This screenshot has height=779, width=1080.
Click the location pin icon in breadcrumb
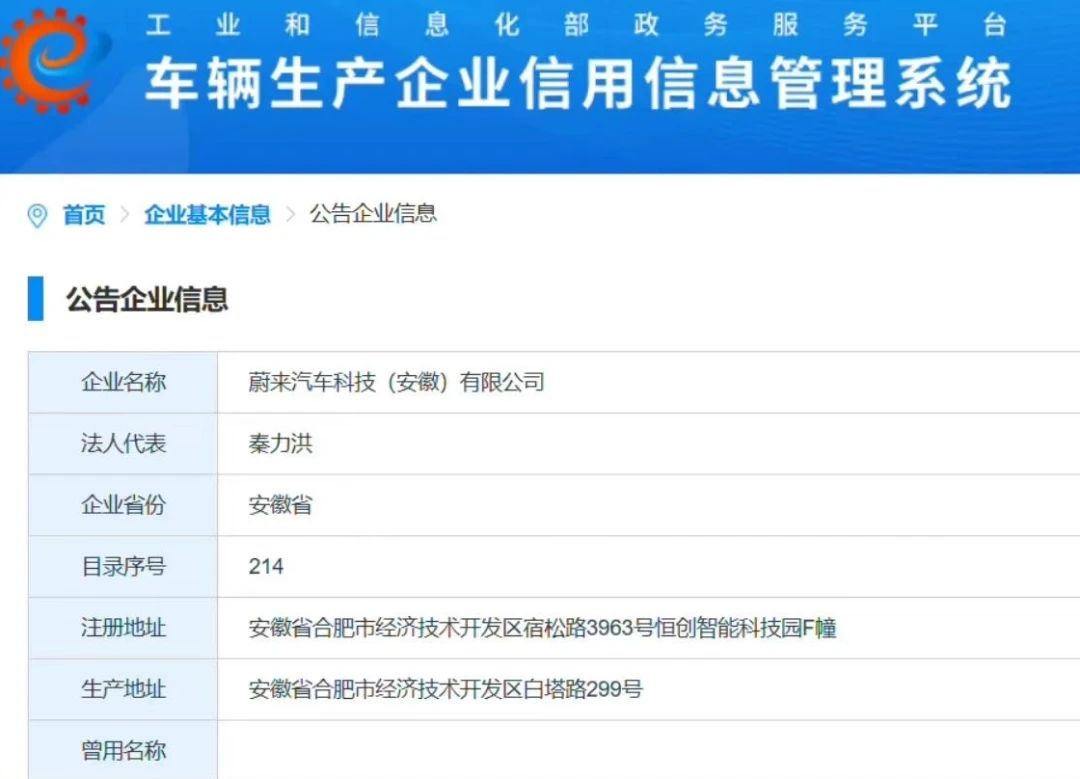(38, 215)
